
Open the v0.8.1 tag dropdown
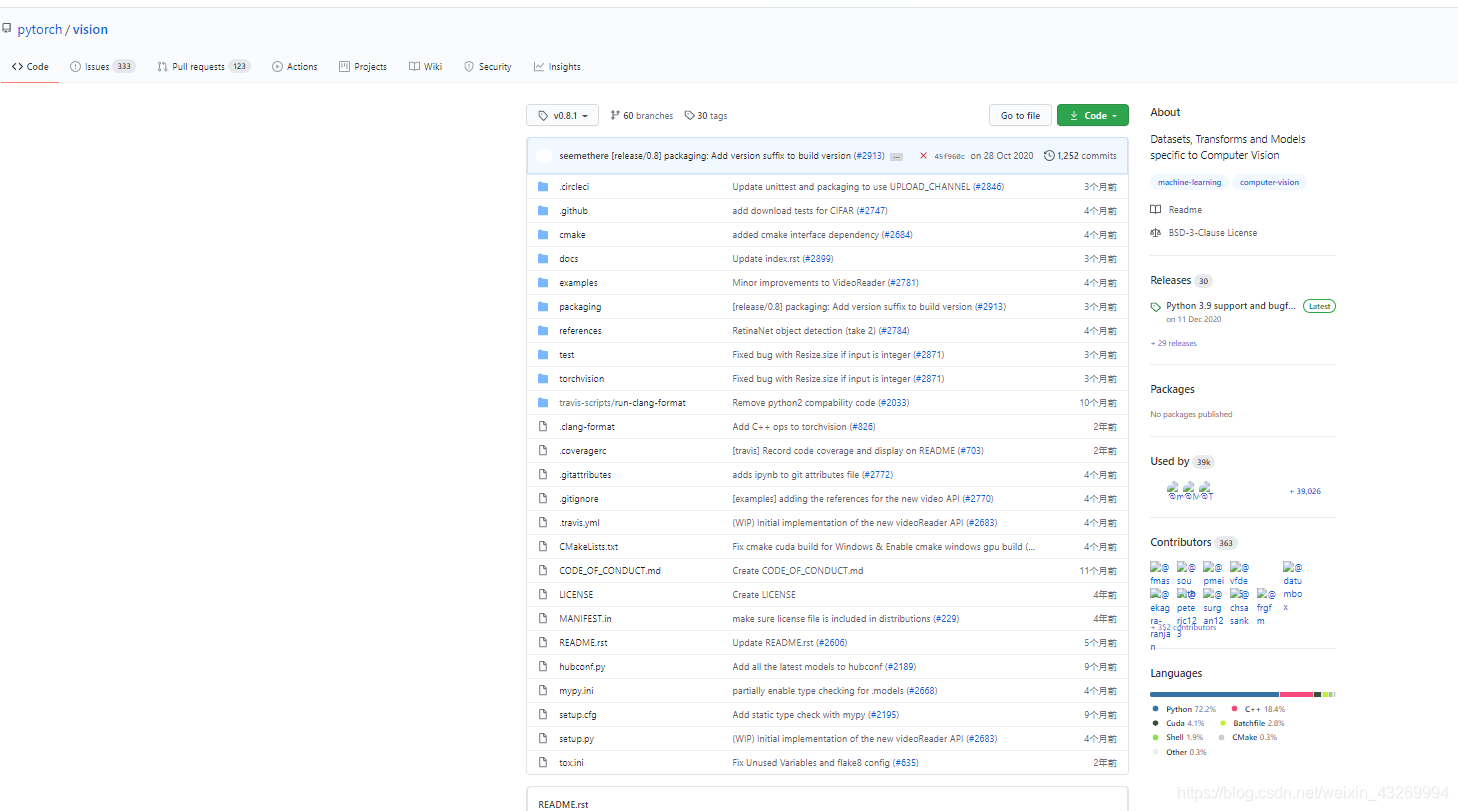click(x=562, y=116)
